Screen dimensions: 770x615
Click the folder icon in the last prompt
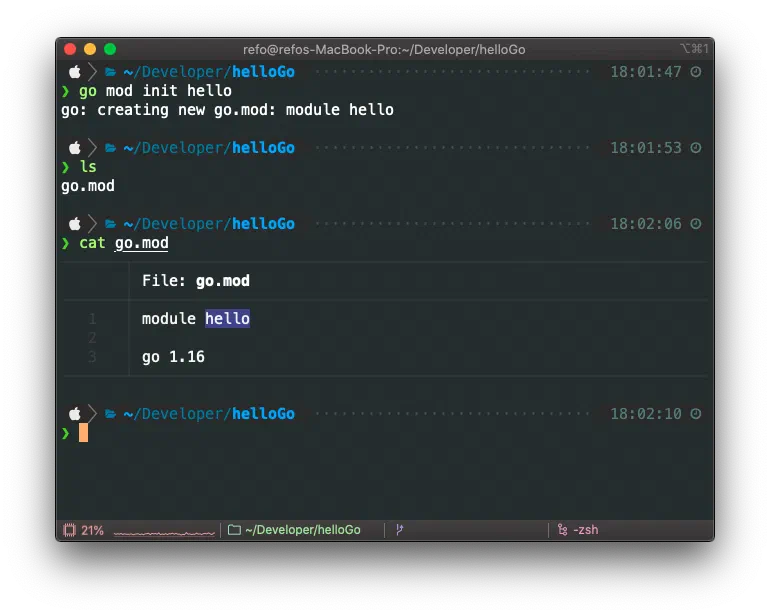111,414
